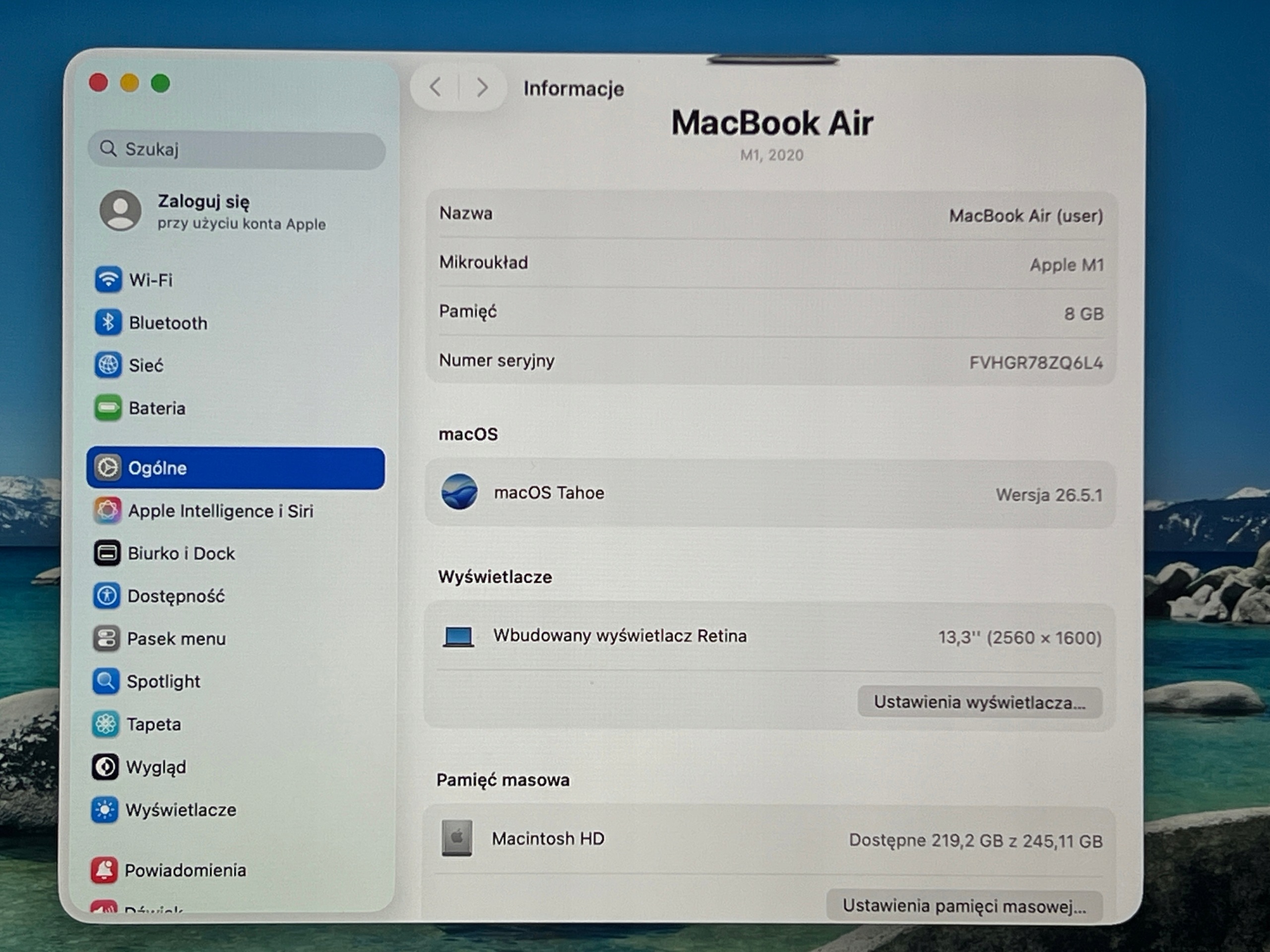The width and height of the screenshot is (1270, 952).
Task: Select Powiadomienia in the sidebar
Action: point(186,871)
